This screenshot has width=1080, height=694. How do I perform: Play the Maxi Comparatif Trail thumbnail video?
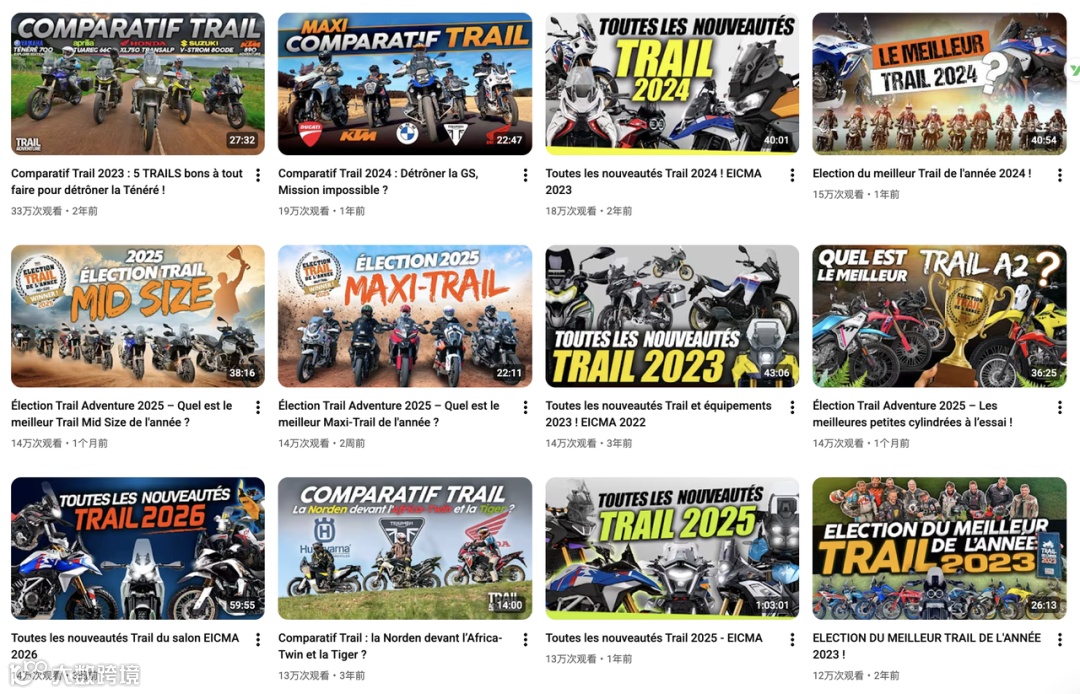click(x=405, y=83)
